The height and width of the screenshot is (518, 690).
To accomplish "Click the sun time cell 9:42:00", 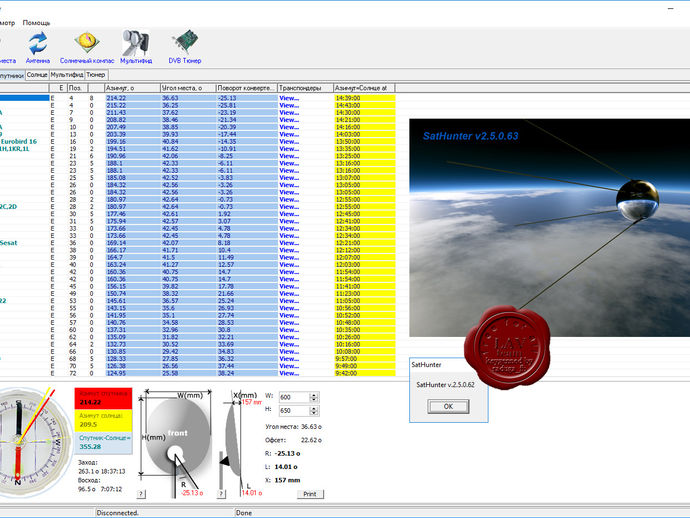I will click(x=365, y=373).
